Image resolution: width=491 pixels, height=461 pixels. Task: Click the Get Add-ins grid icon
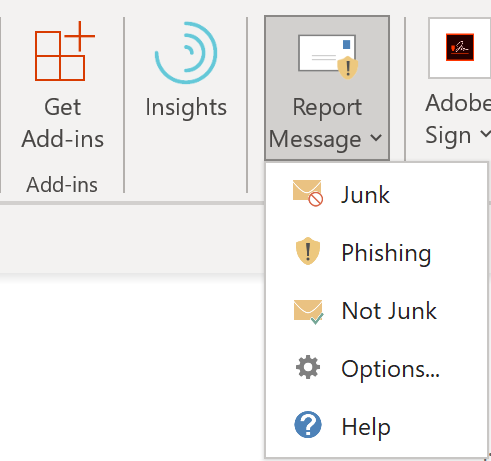pyautogui.click(x=65, y=51)
